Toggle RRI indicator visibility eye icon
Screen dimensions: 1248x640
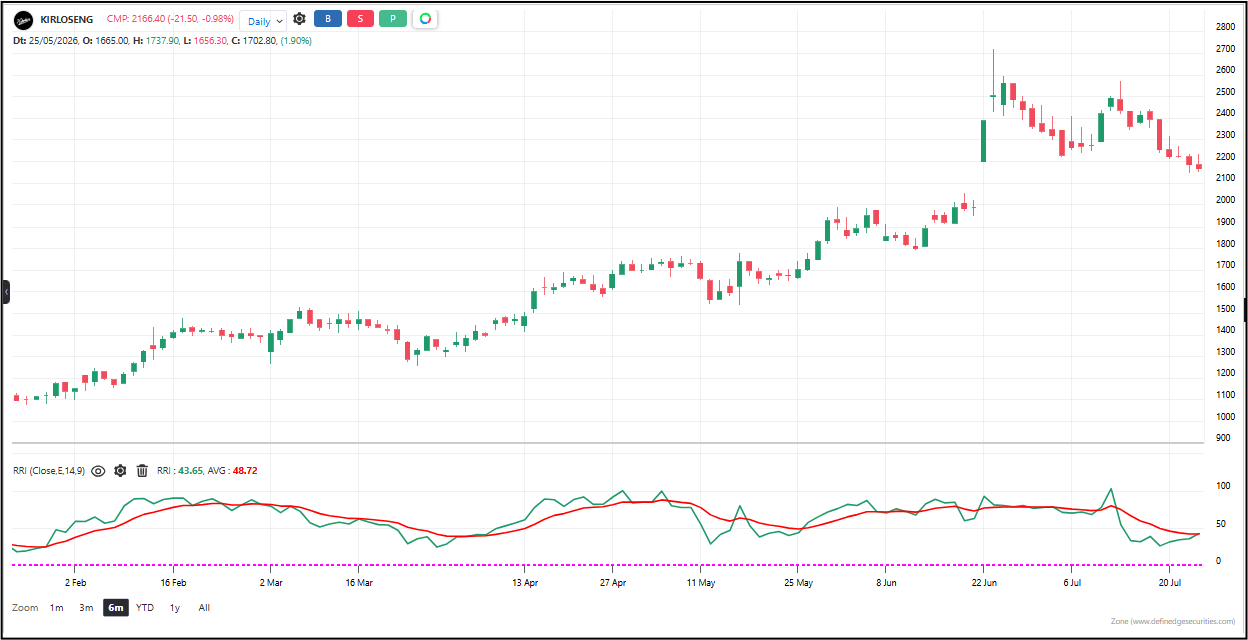tap(98, 470)
